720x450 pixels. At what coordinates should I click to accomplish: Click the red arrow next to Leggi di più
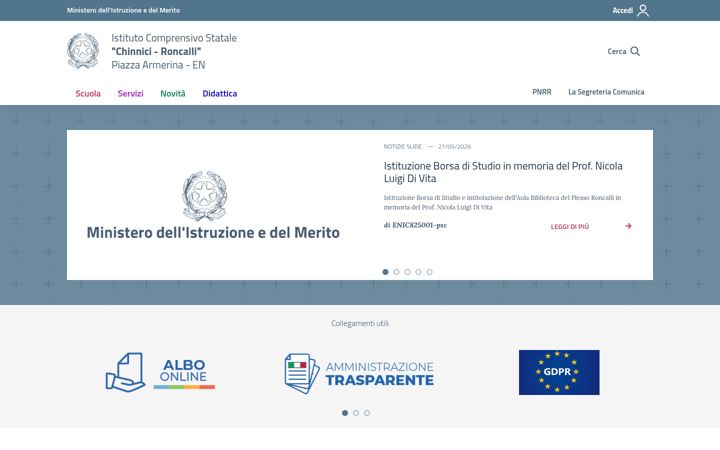pyautogui.click(x=628, y=226)
